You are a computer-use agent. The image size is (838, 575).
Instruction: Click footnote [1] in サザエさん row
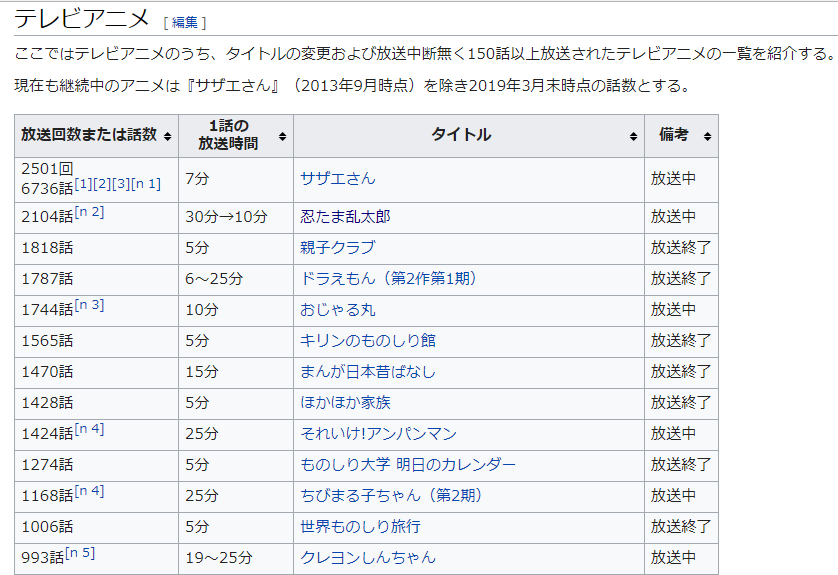(x=83, y=184)
